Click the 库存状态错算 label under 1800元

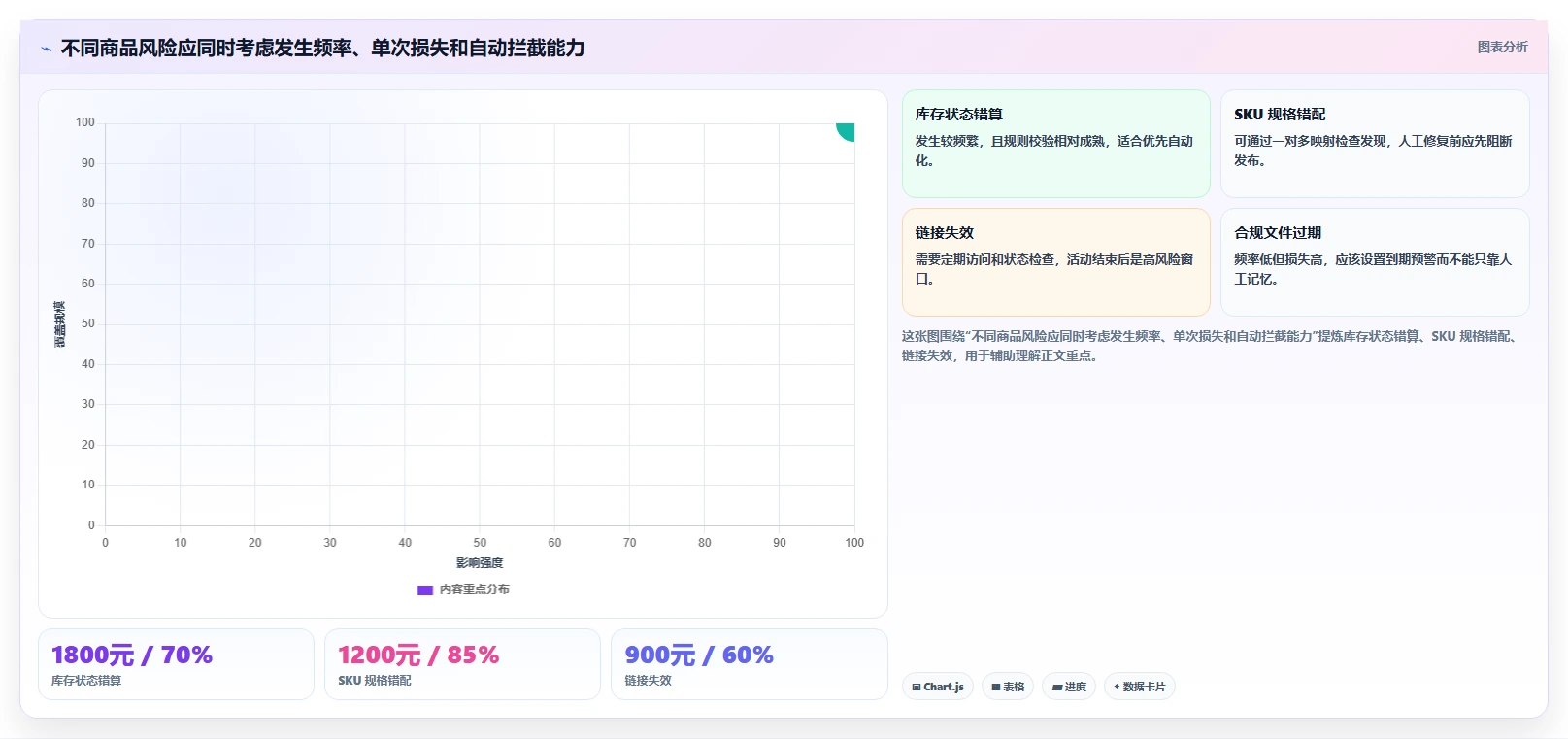click(x=86, y=681)
